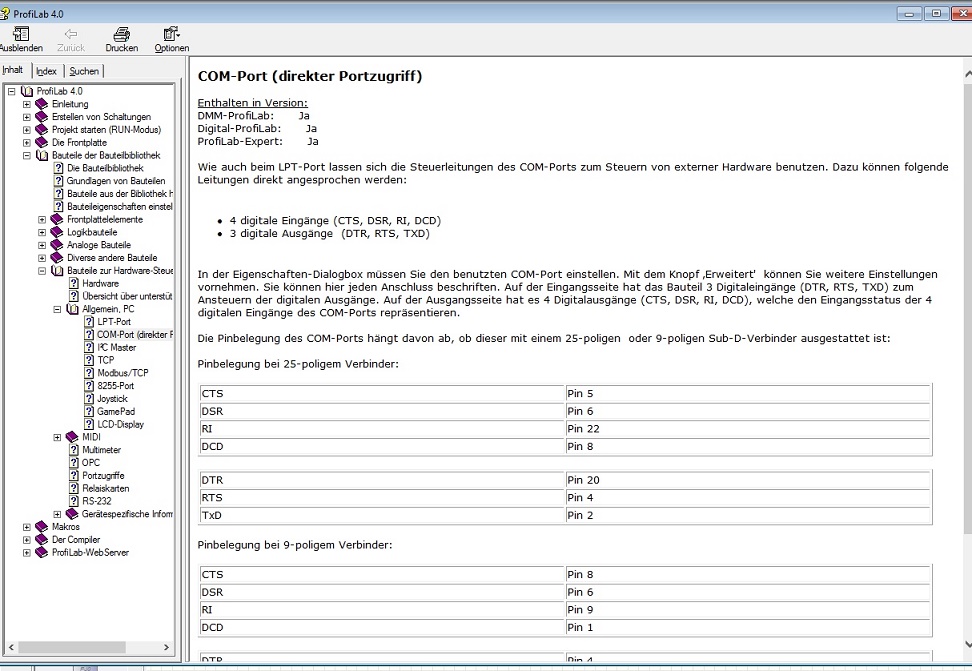Open Die Bauteilbibliothek help topic

(x=105, y=168)
